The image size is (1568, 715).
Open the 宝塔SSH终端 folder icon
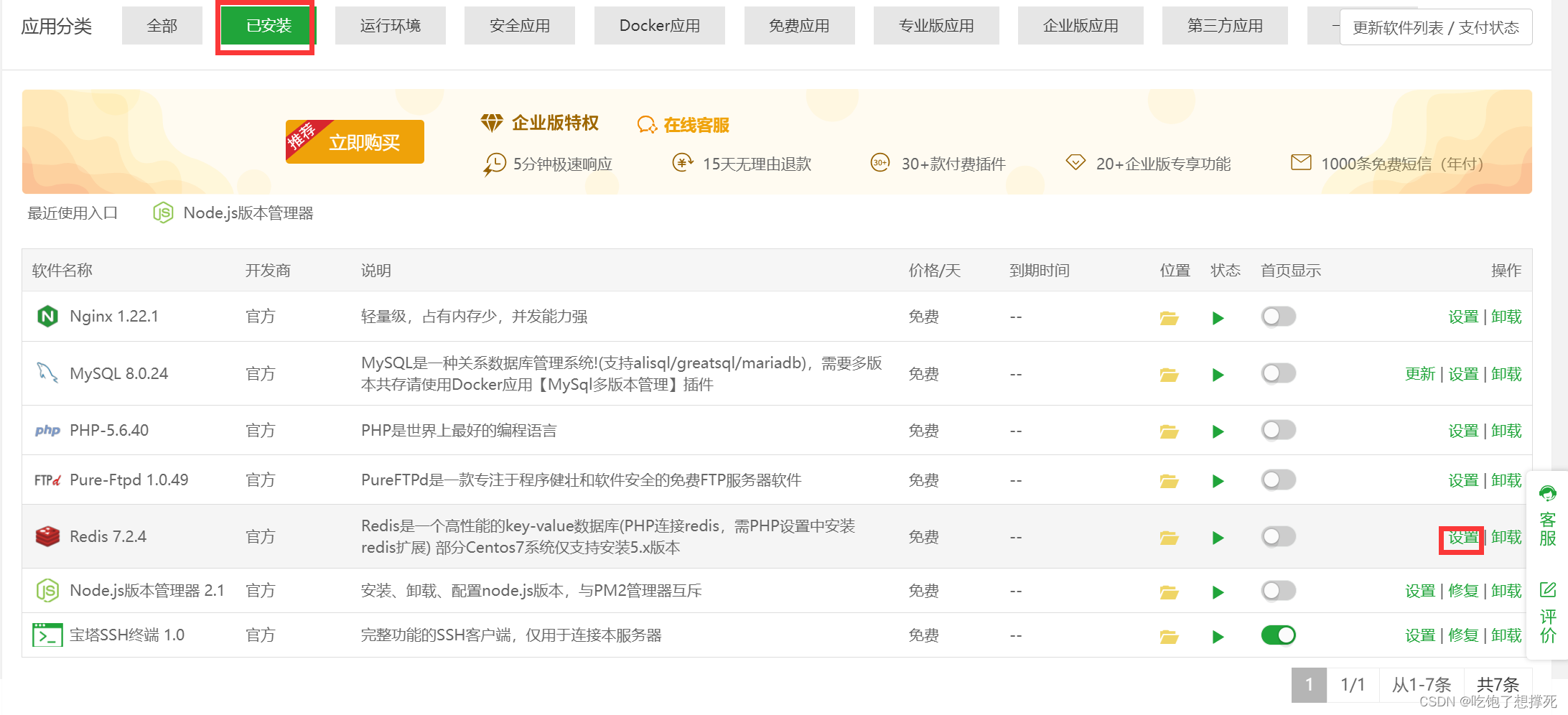click(x=1169, y=637)
